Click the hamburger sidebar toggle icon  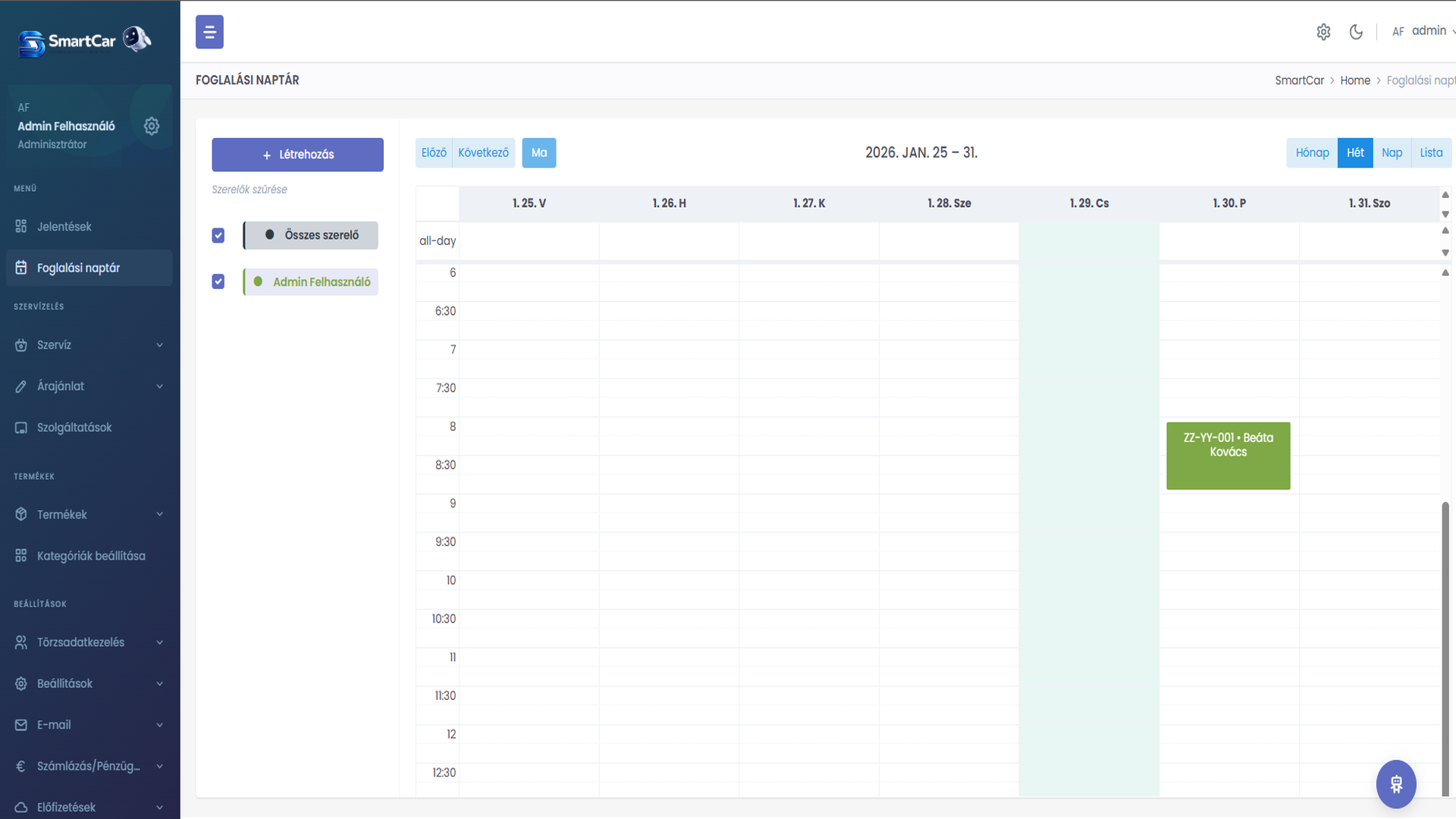(x=209, y=33)
